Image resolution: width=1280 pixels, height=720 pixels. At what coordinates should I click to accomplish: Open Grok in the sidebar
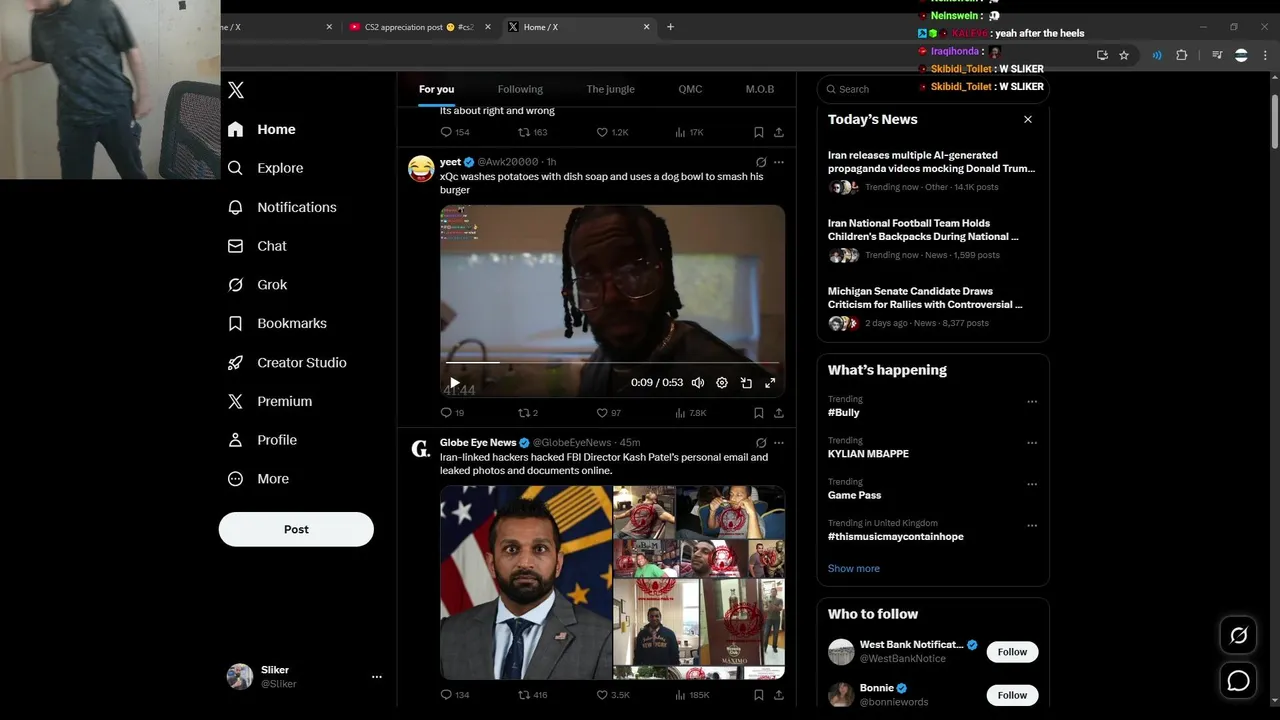click(x=258, y=285)
